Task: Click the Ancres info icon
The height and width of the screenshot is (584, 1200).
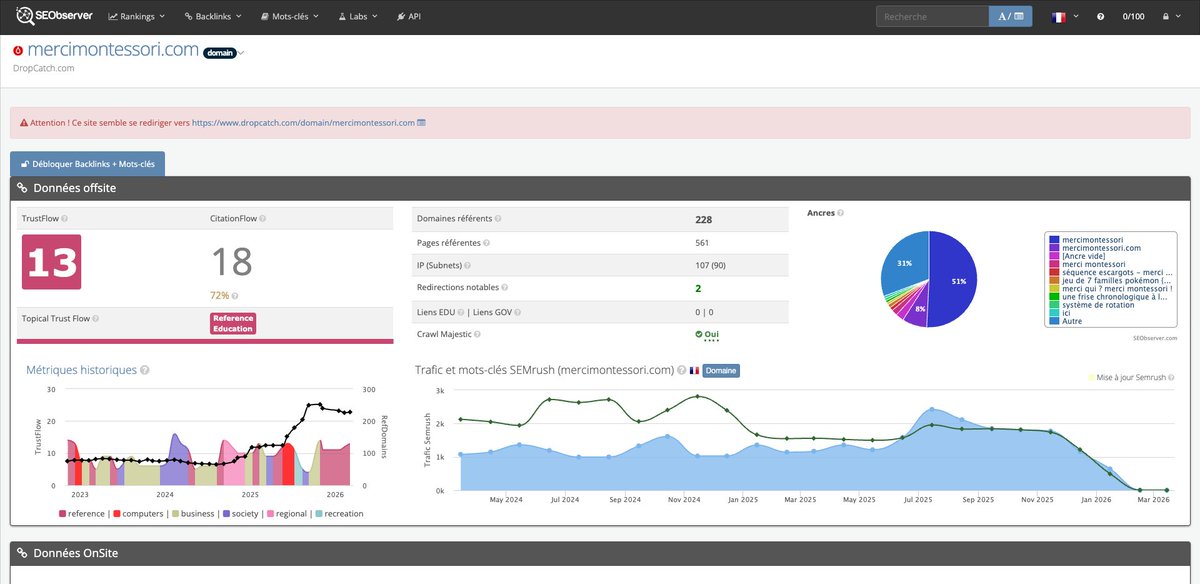Action: tap(841, 213)
